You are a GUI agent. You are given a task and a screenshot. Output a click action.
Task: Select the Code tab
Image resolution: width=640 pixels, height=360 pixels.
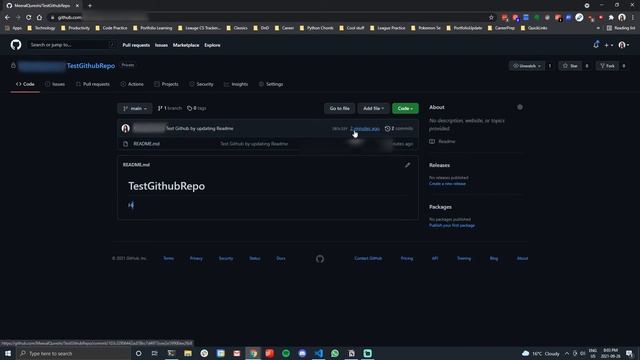pyautogui.click(x=25, y=84)
